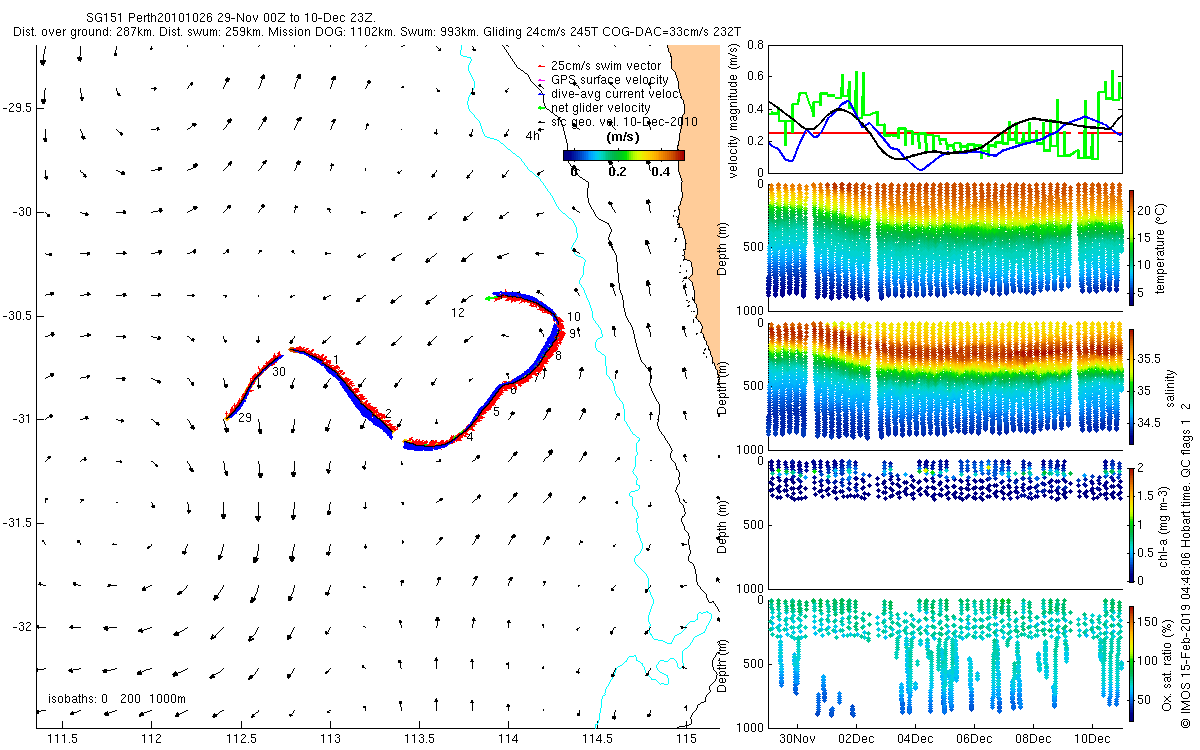
Task: Select the "25cm/s swim vector" legend entry
Action: point(606,66)
